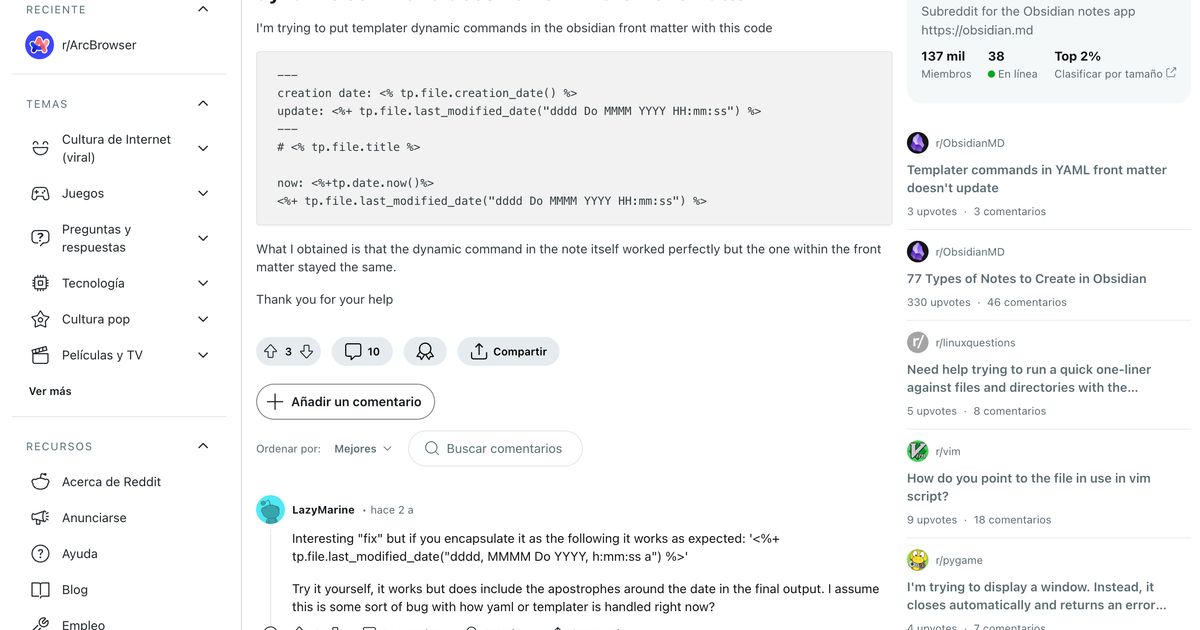This screenshot has height=630, width=1200.
Task: Open the r/ArcBrowser community avatar
Action: (x=39, y=44)
